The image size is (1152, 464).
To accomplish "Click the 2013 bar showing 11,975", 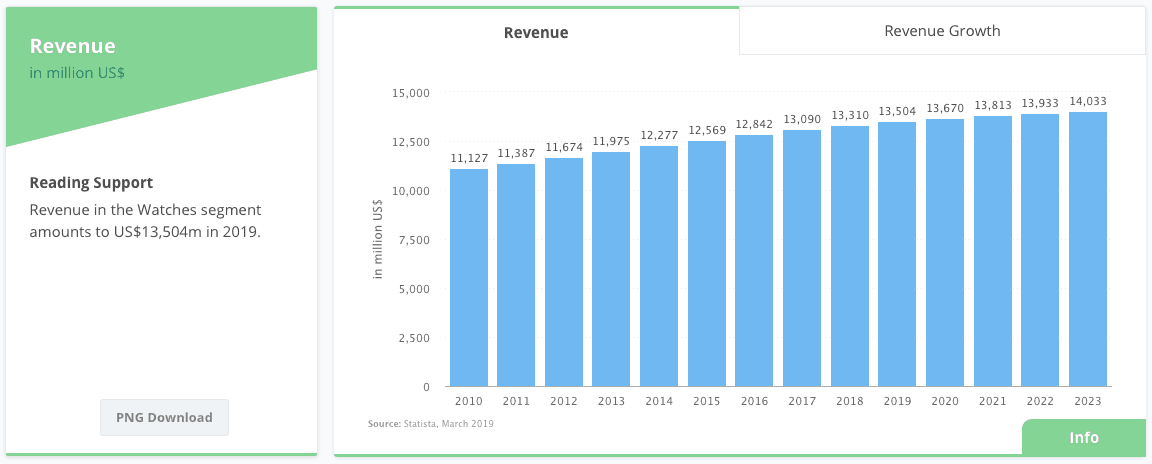I will (611, 269).
